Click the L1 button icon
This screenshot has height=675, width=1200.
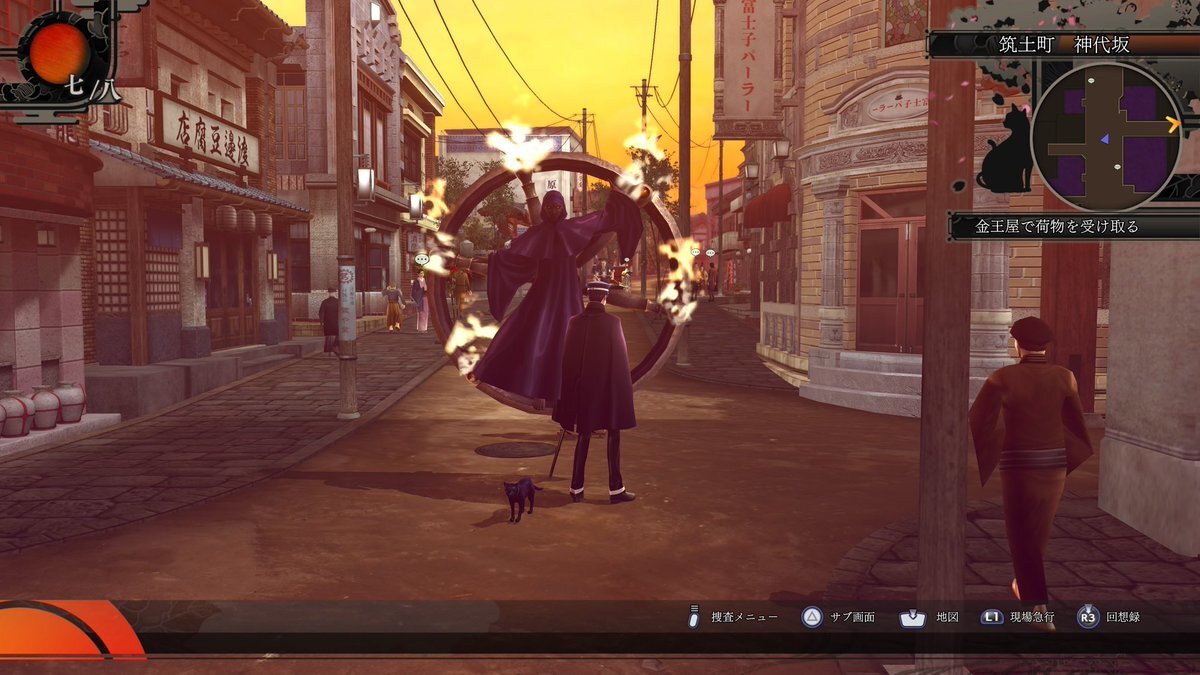[991, 617]
